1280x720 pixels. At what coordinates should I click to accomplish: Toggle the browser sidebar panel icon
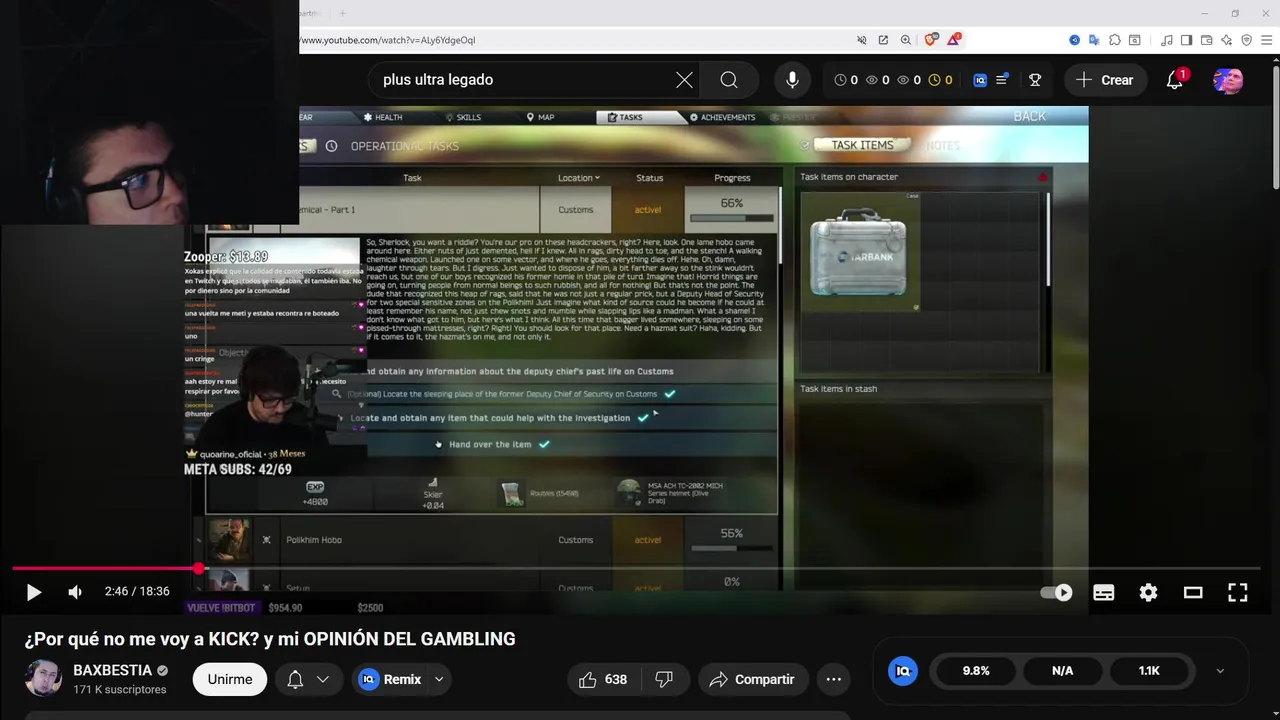pyautogui.click(x=1186, y=40)
